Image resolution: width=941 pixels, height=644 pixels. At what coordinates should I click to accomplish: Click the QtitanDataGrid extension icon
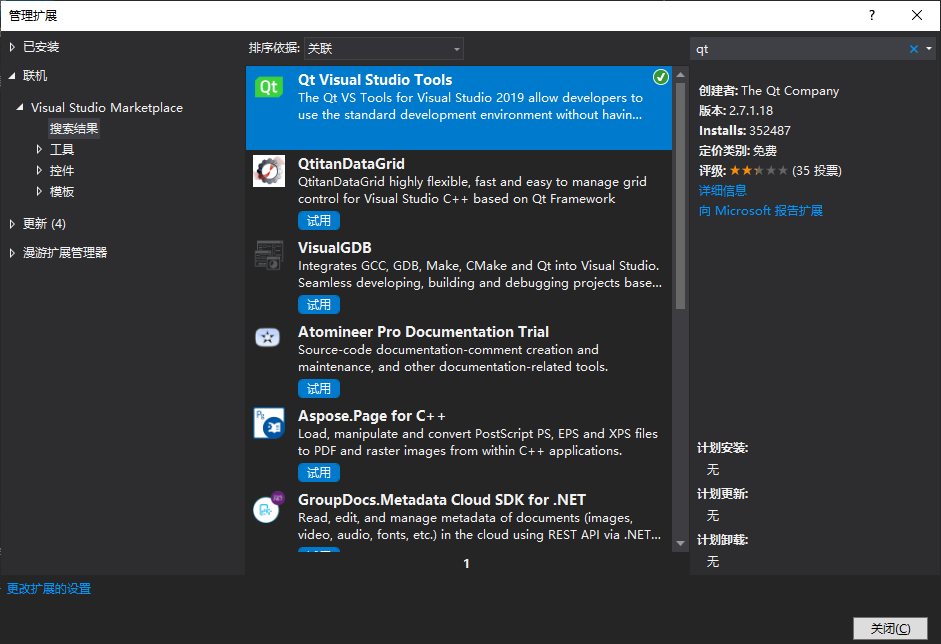pos(268,171)
